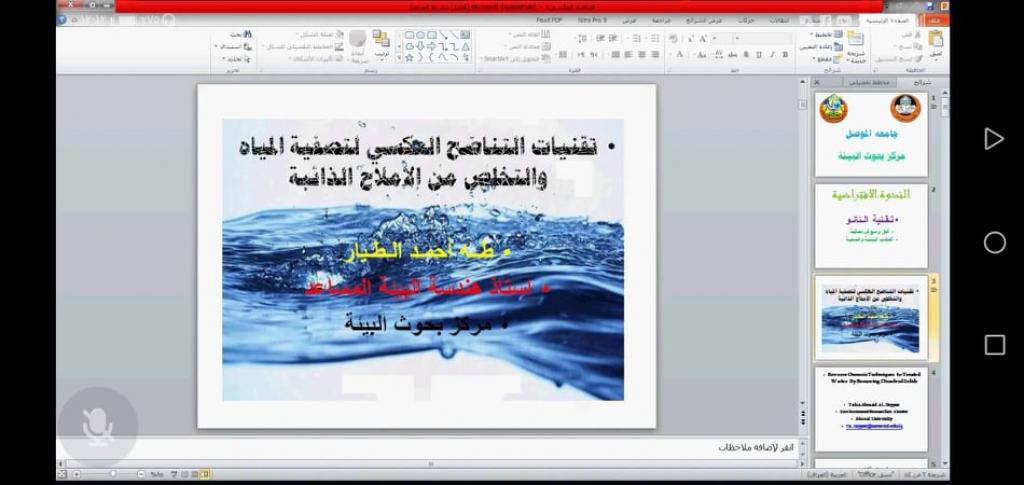This screenshot has width=1024, height=485.
Task: Toggle Bold text formatting
Action: (x=786, y=54)
